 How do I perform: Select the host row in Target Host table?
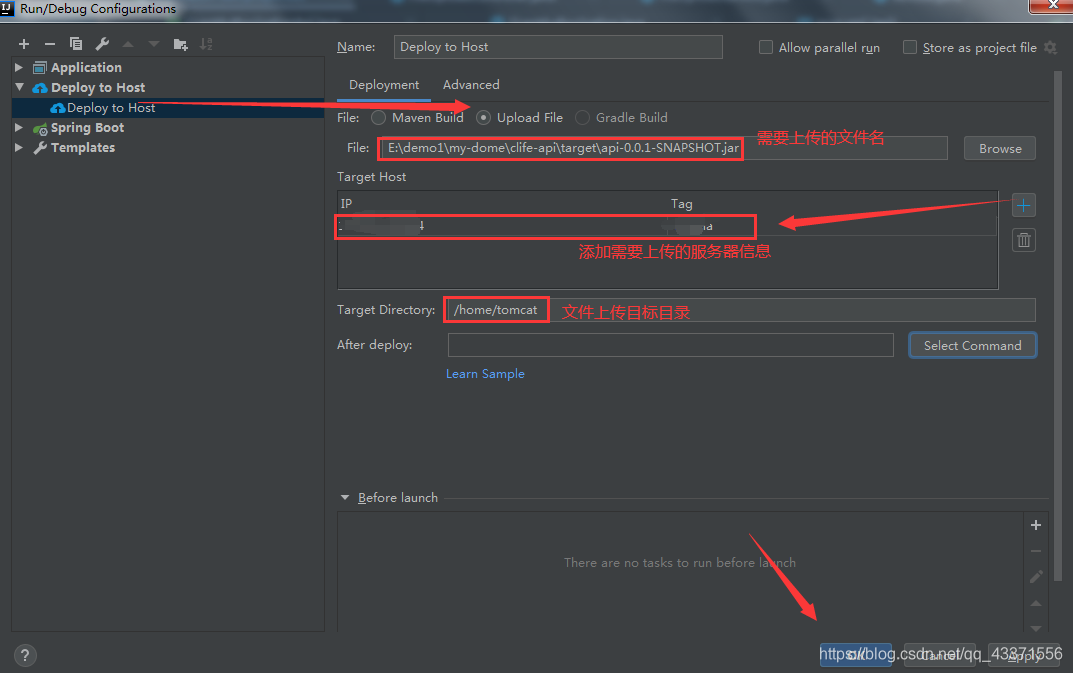point(667,226)
